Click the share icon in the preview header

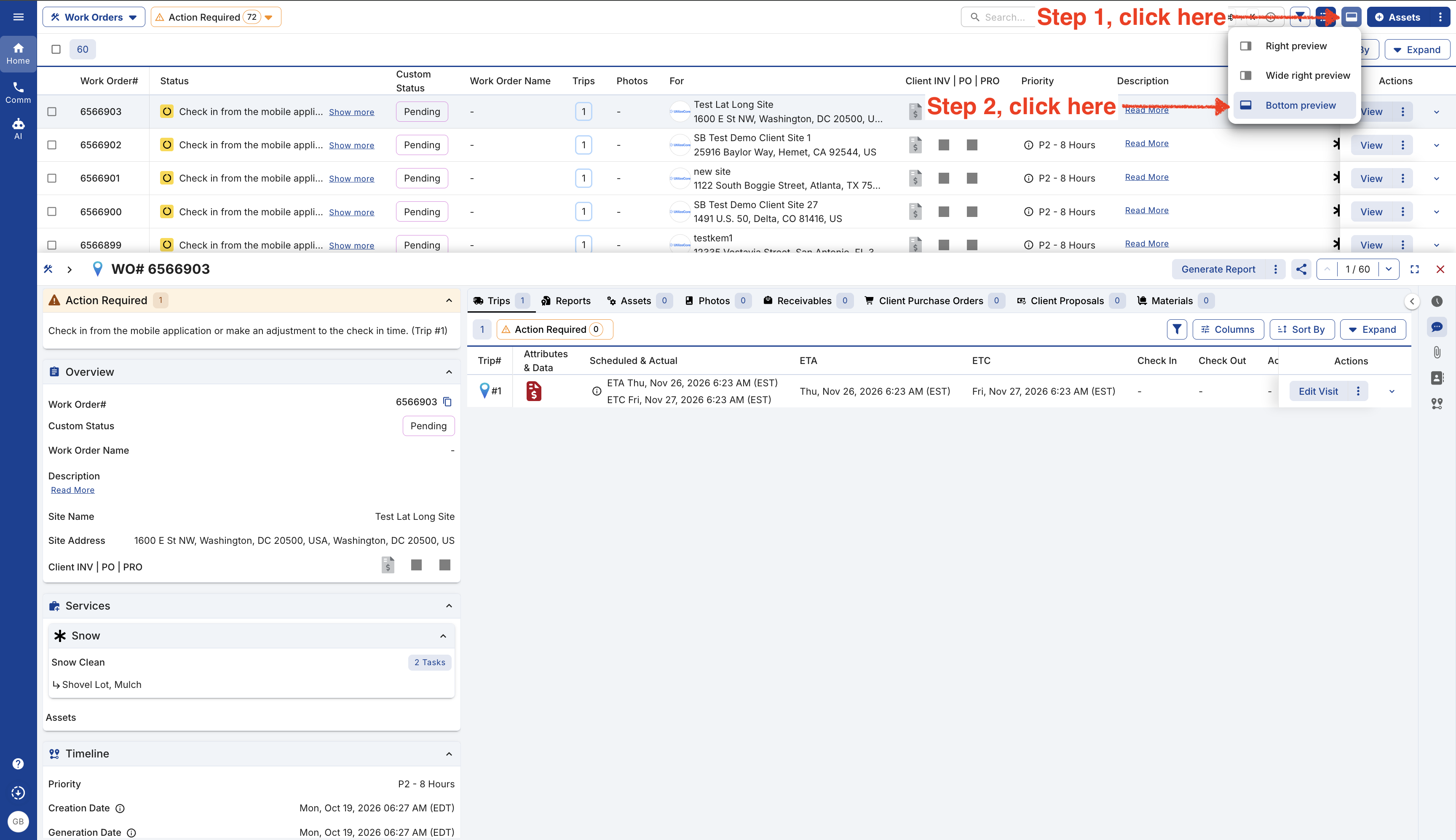pos(1301,269)
